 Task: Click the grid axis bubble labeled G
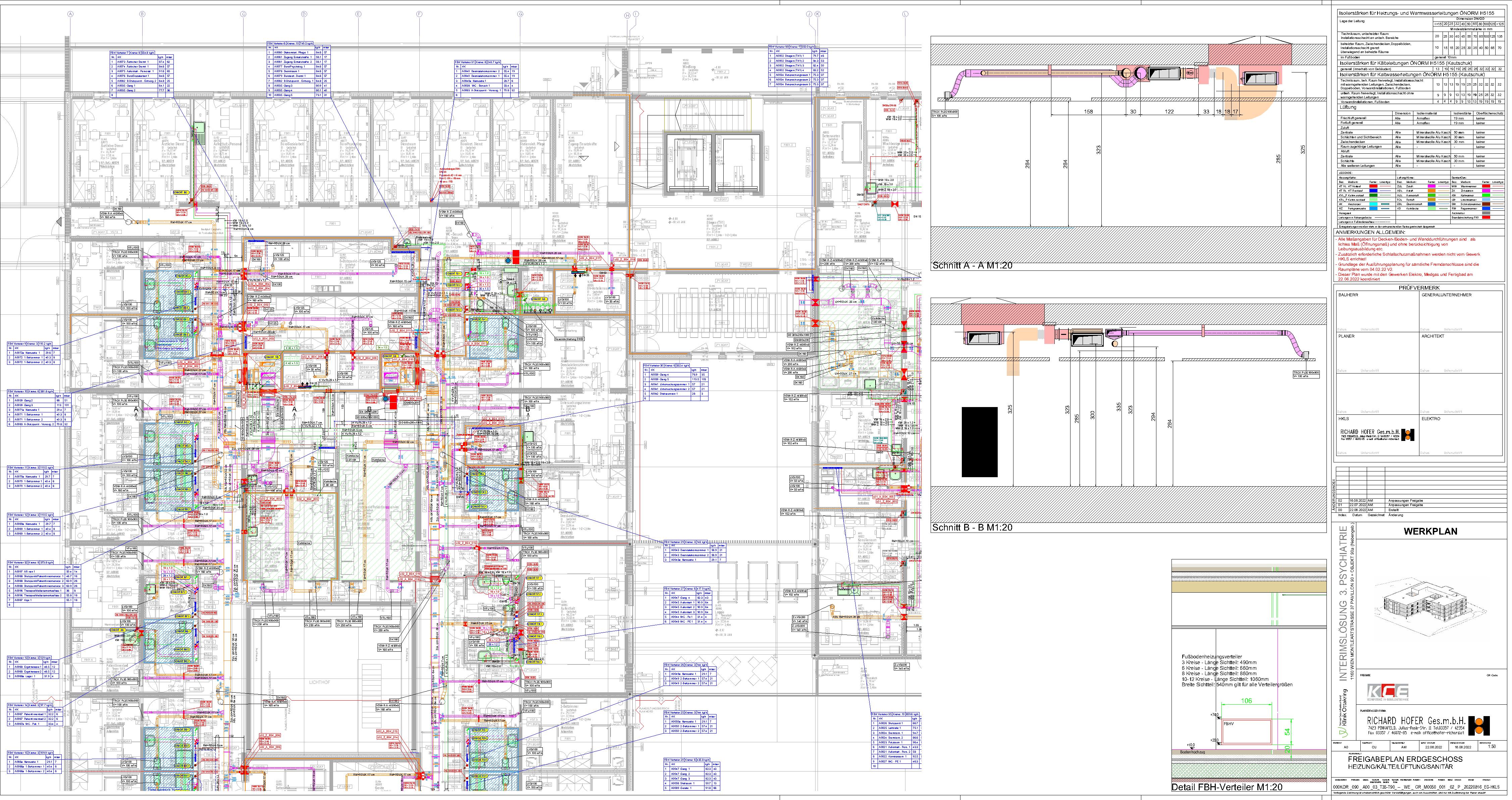tap(520, 14)
